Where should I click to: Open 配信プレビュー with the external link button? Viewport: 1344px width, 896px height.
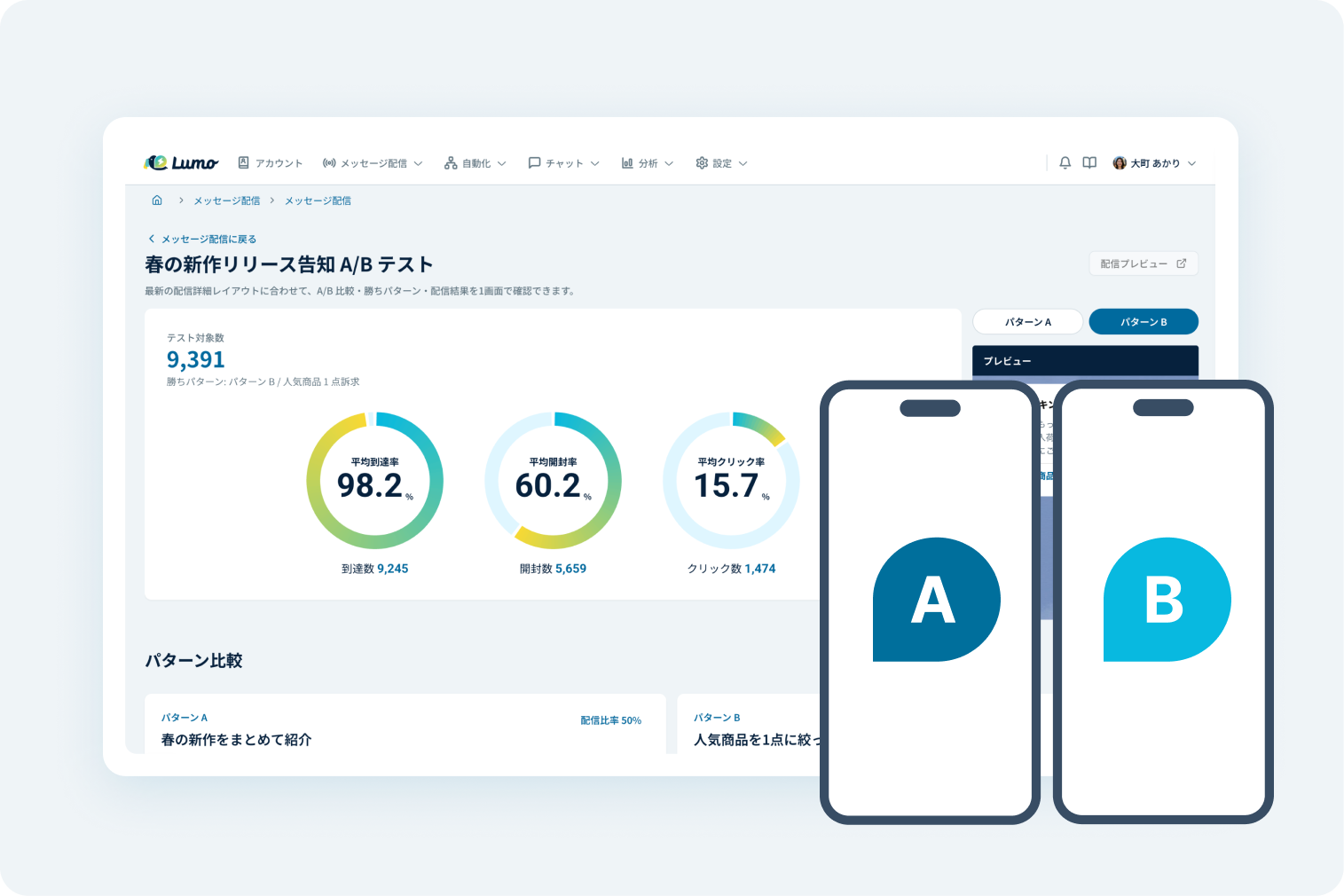[x=1143, y=263]
